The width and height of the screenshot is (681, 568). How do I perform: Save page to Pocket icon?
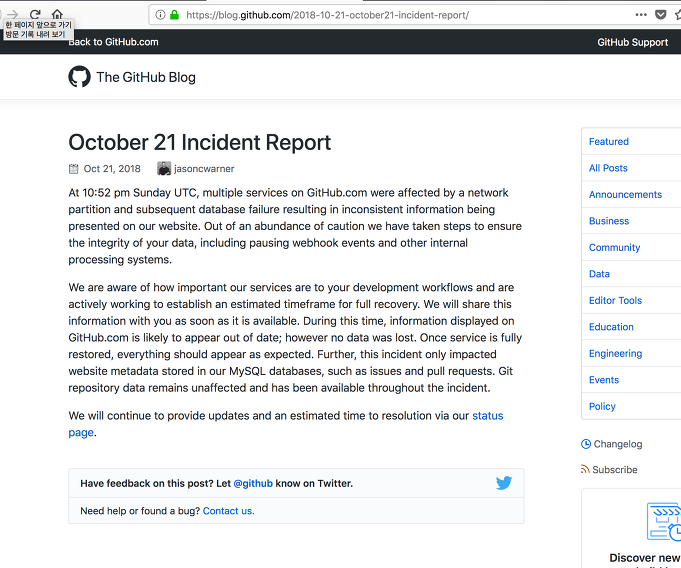point(661,15)
